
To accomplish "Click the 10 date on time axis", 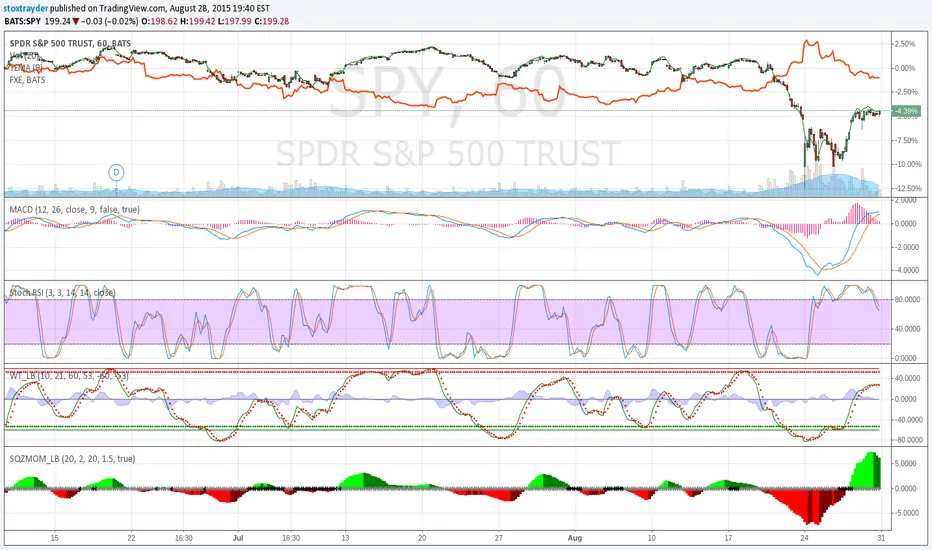I will pos(651,538).
